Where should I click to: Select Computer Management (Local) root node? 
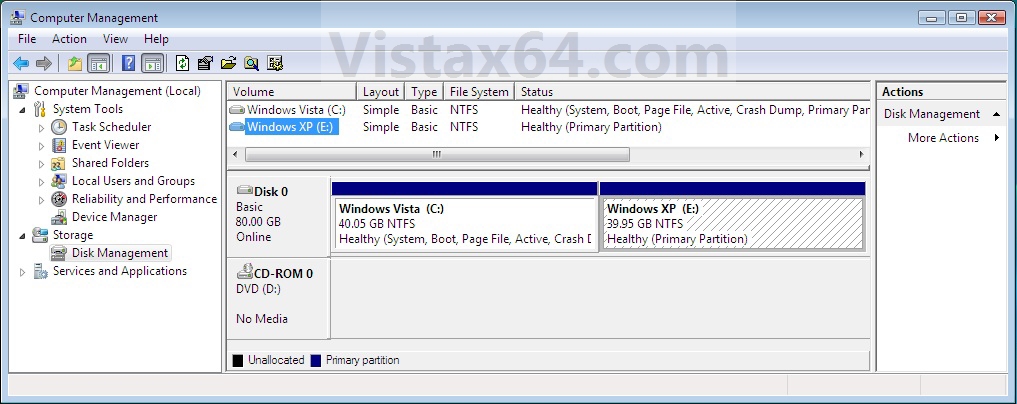pyautogui.click(x=117, y=91)
